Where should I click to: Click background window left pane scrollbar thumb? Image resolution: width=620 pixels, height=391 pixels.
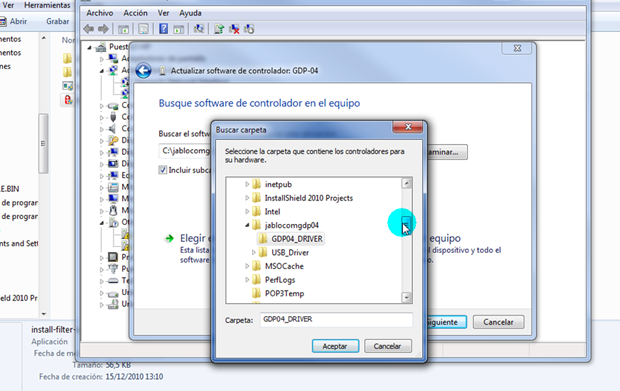pyautogui.click(x=43, y=144)
